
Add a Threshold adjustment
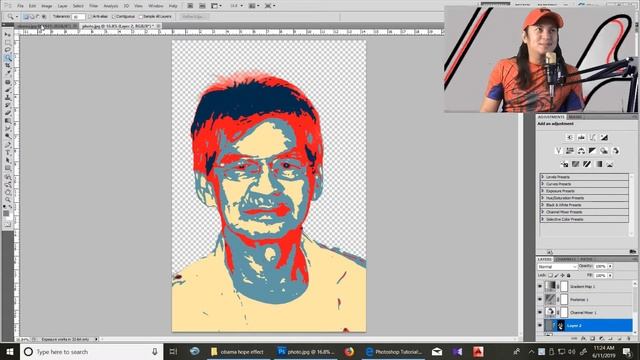click(x=587, y=164)
